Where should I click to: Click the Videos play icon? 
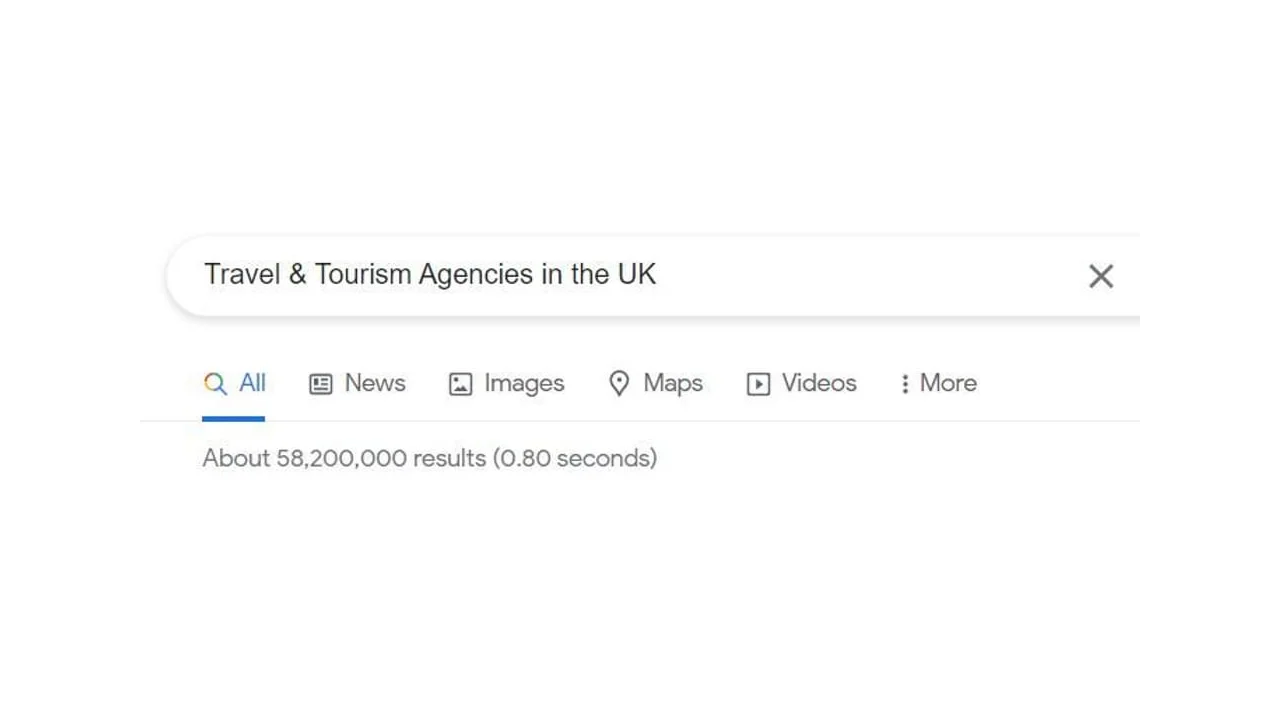tap(758, 384)
